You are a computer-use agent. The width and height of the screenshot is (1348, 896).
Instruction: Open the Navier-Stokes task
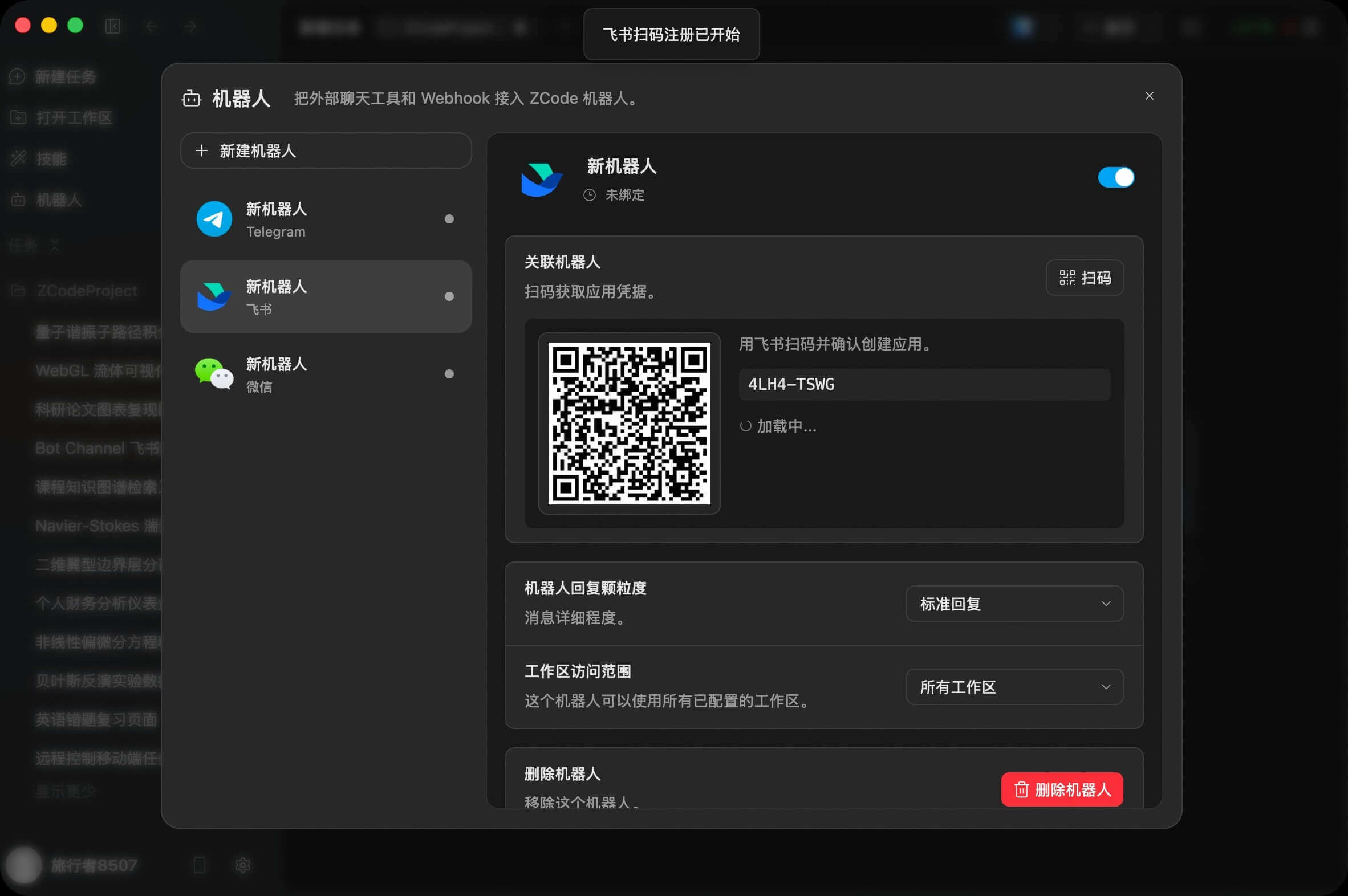(x=98, y=526)
